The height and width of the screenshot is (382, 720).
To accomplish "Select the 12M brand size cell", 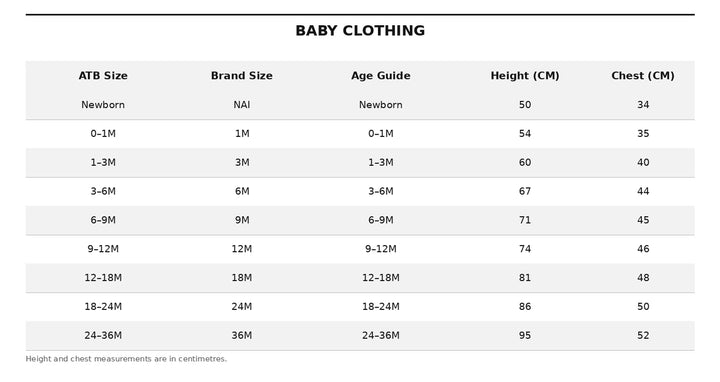I will (242, 249).
